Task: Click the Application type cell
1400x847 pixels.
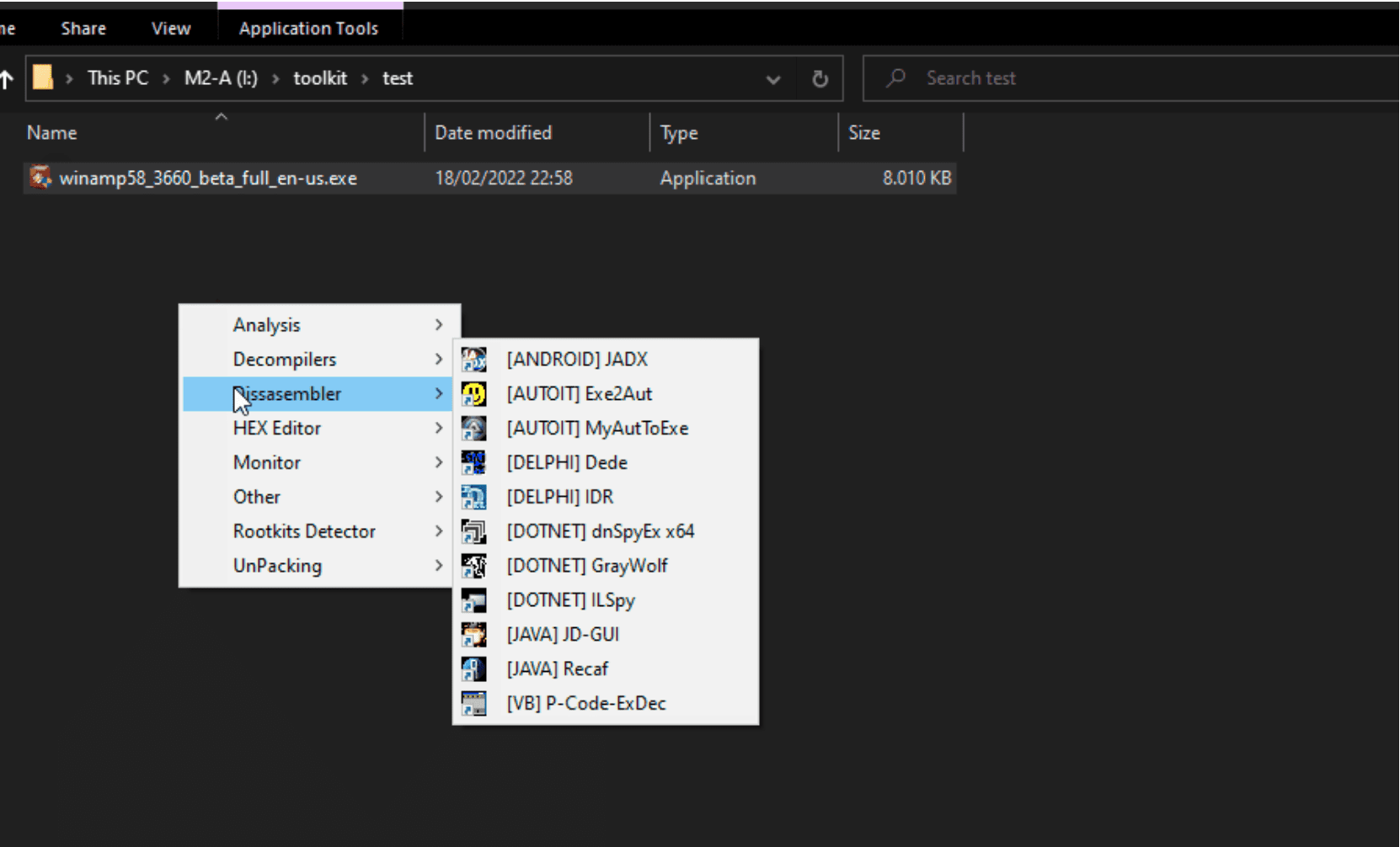Action: coord(708,178)
